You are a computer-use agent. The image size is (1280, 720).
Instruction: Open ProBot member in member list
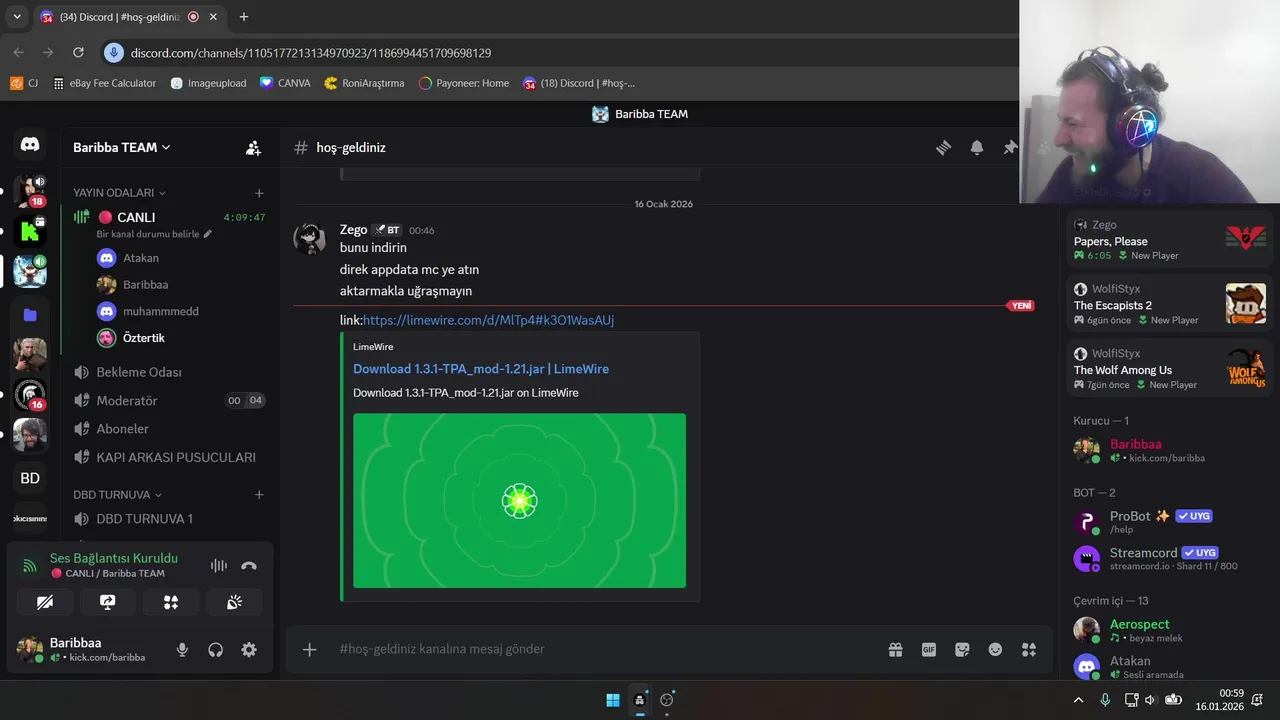tap(1169, 522)
